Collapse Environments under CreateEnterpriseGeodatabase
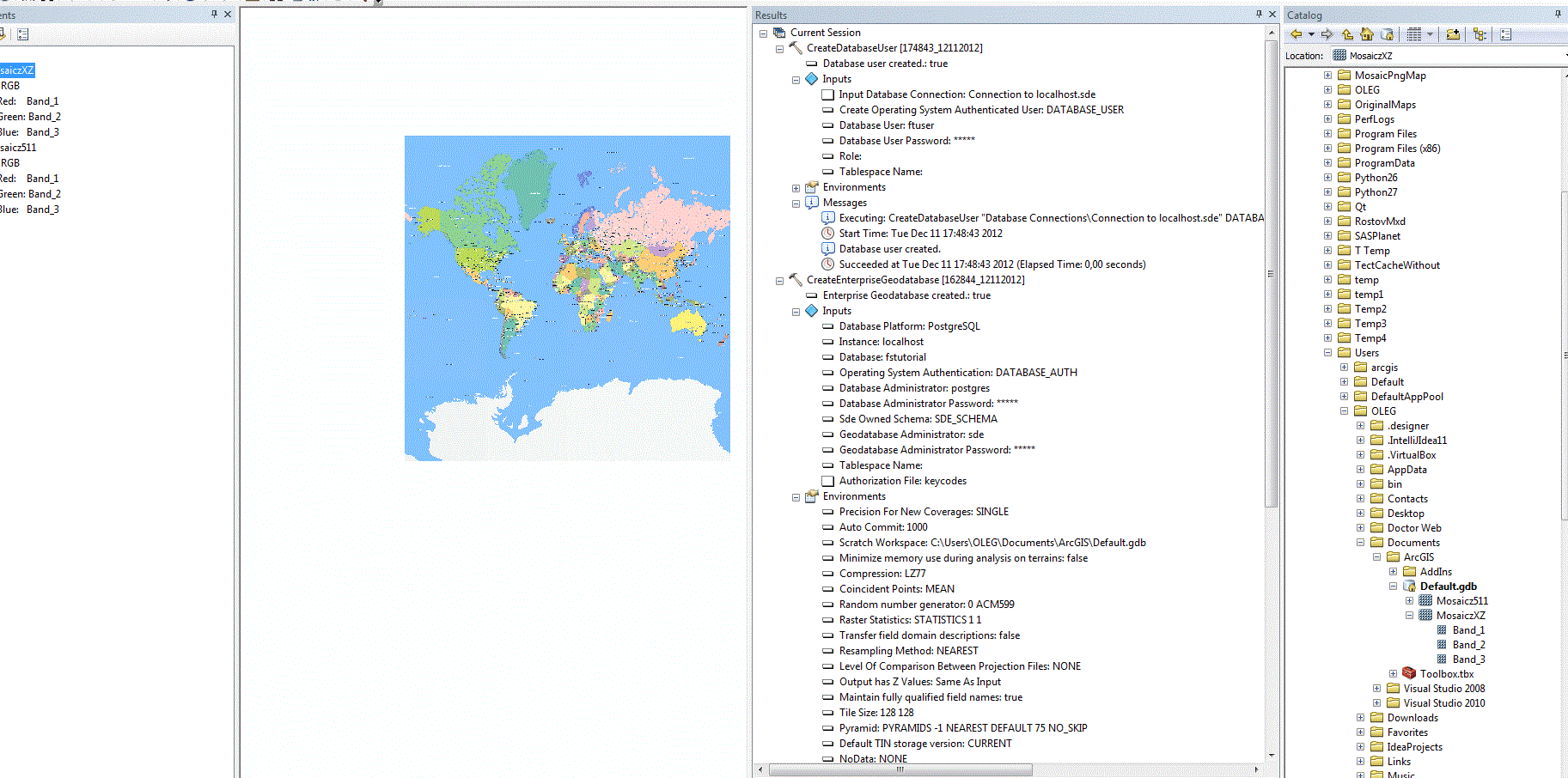 tap(796, 497)
